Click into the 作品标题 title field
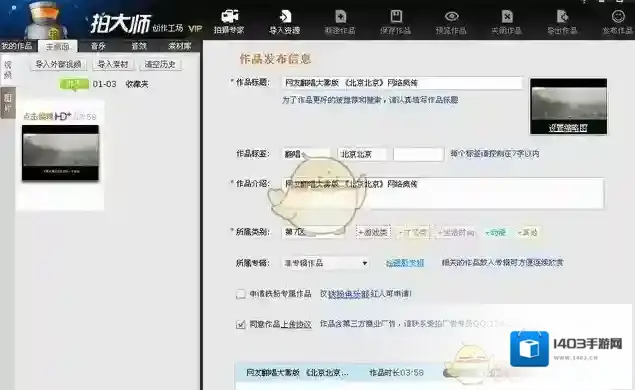 coord(403,83)
